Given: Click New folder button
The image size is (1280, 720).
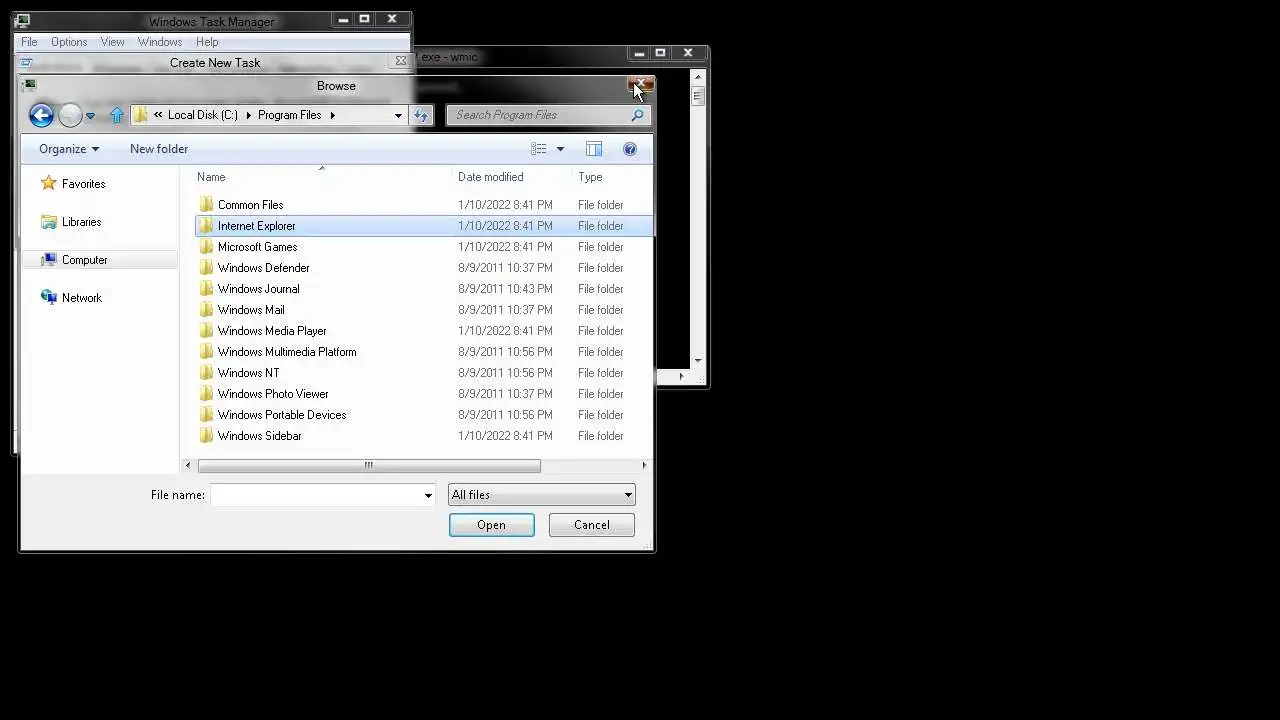Looking at the screenshot, I should coord(159,149).
